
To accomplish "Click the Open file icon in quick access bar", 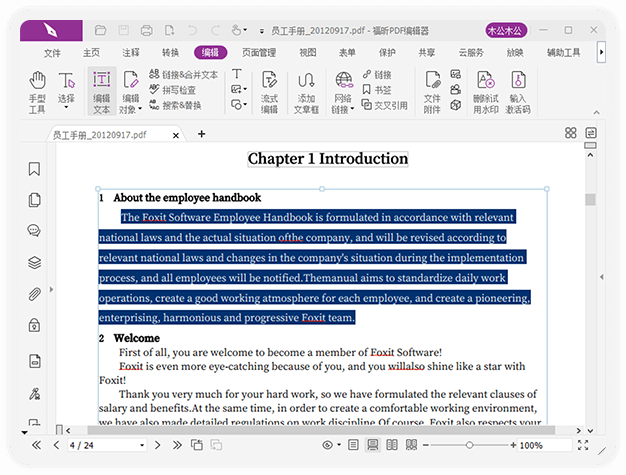I will (100, 30).
